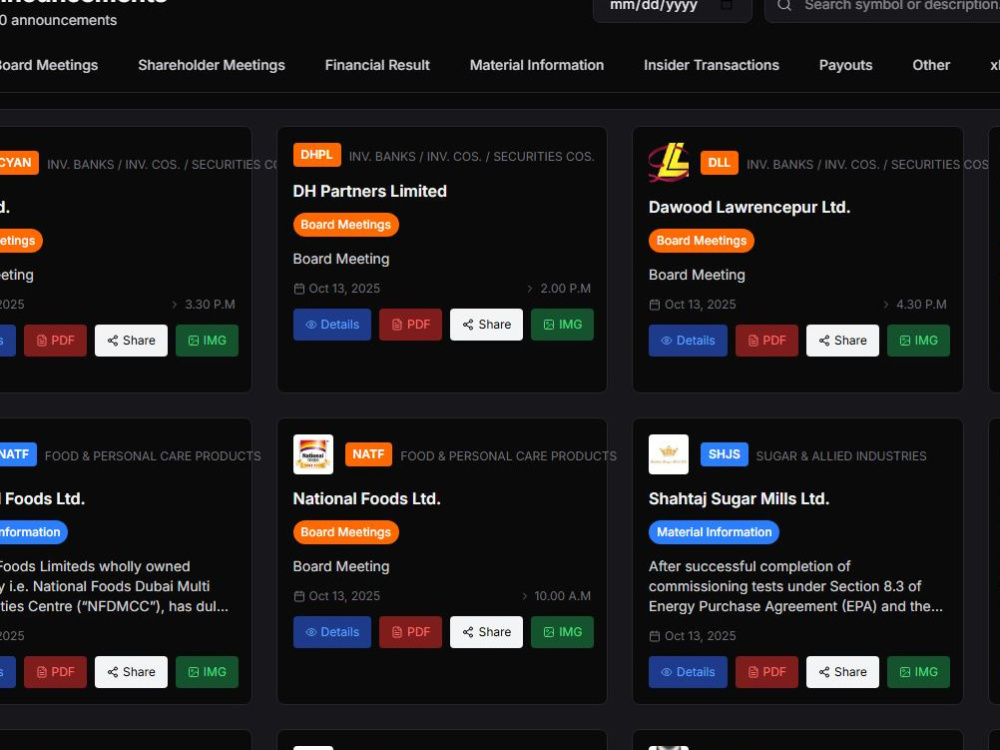Viewport: 1000px width, 750px height.
Task: Open PDF for DH Partners Limited
Action: coord(411,325)
